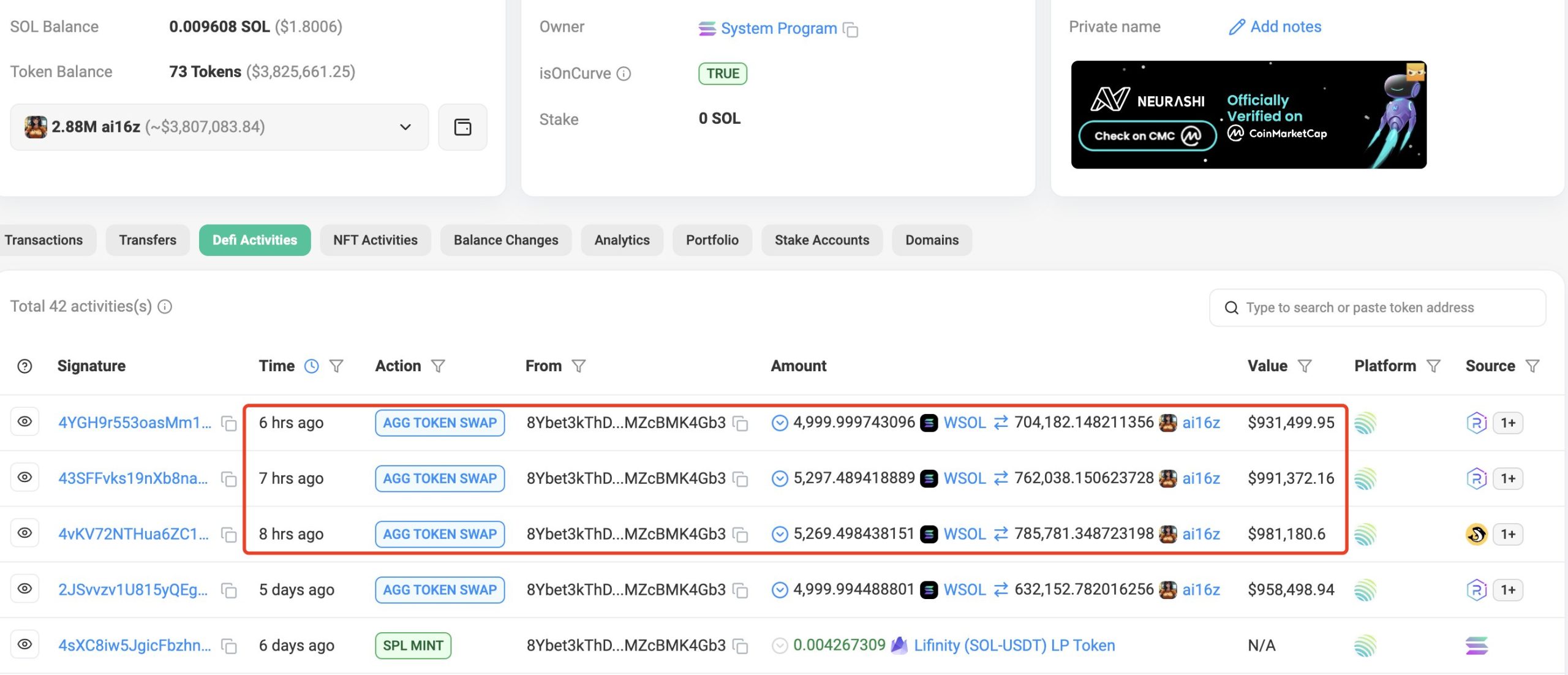Click the Signature column help icon

[x=24, y=366]
